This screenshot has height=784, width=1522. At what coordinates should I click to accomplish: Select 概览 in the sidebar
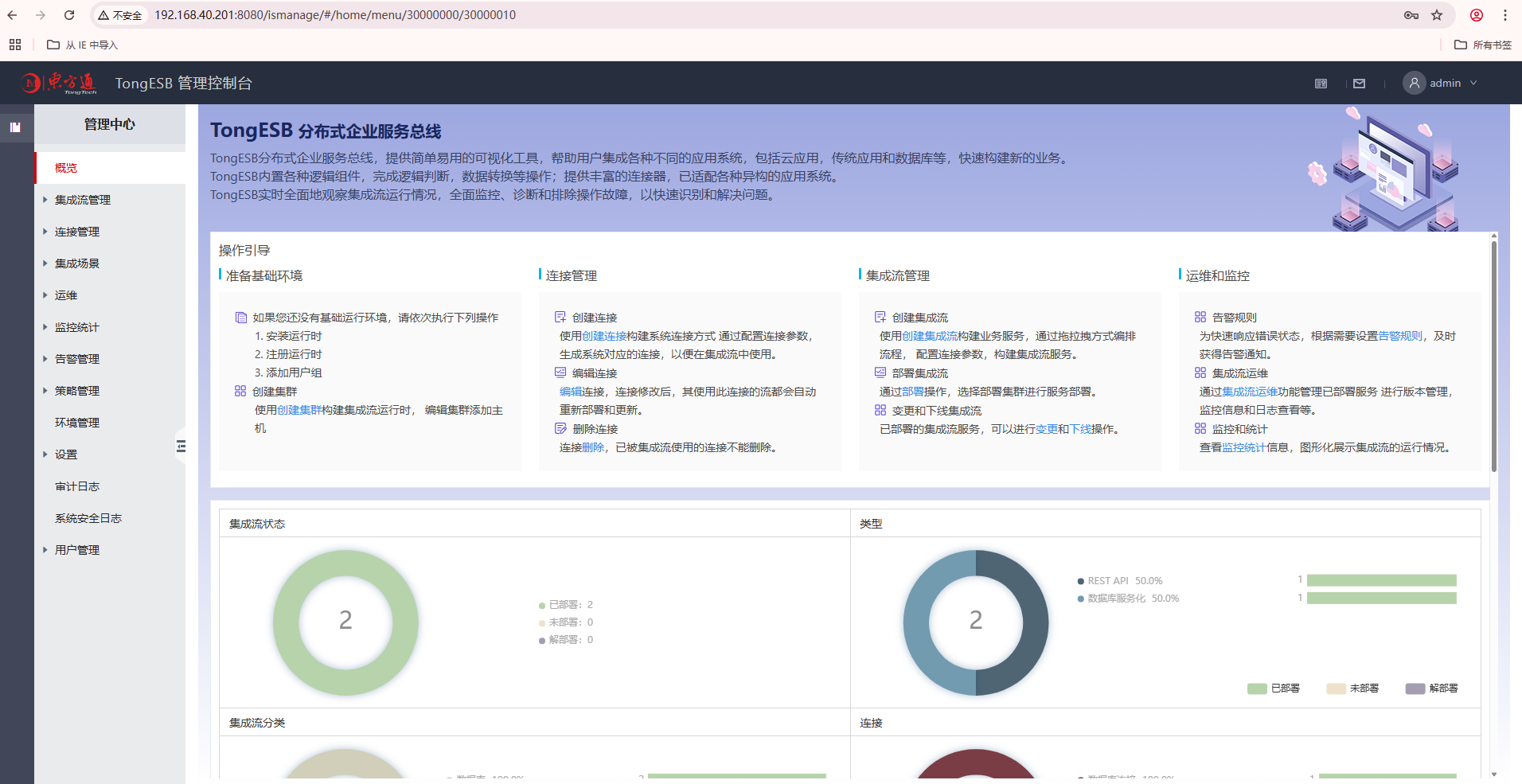click(110, 168)
